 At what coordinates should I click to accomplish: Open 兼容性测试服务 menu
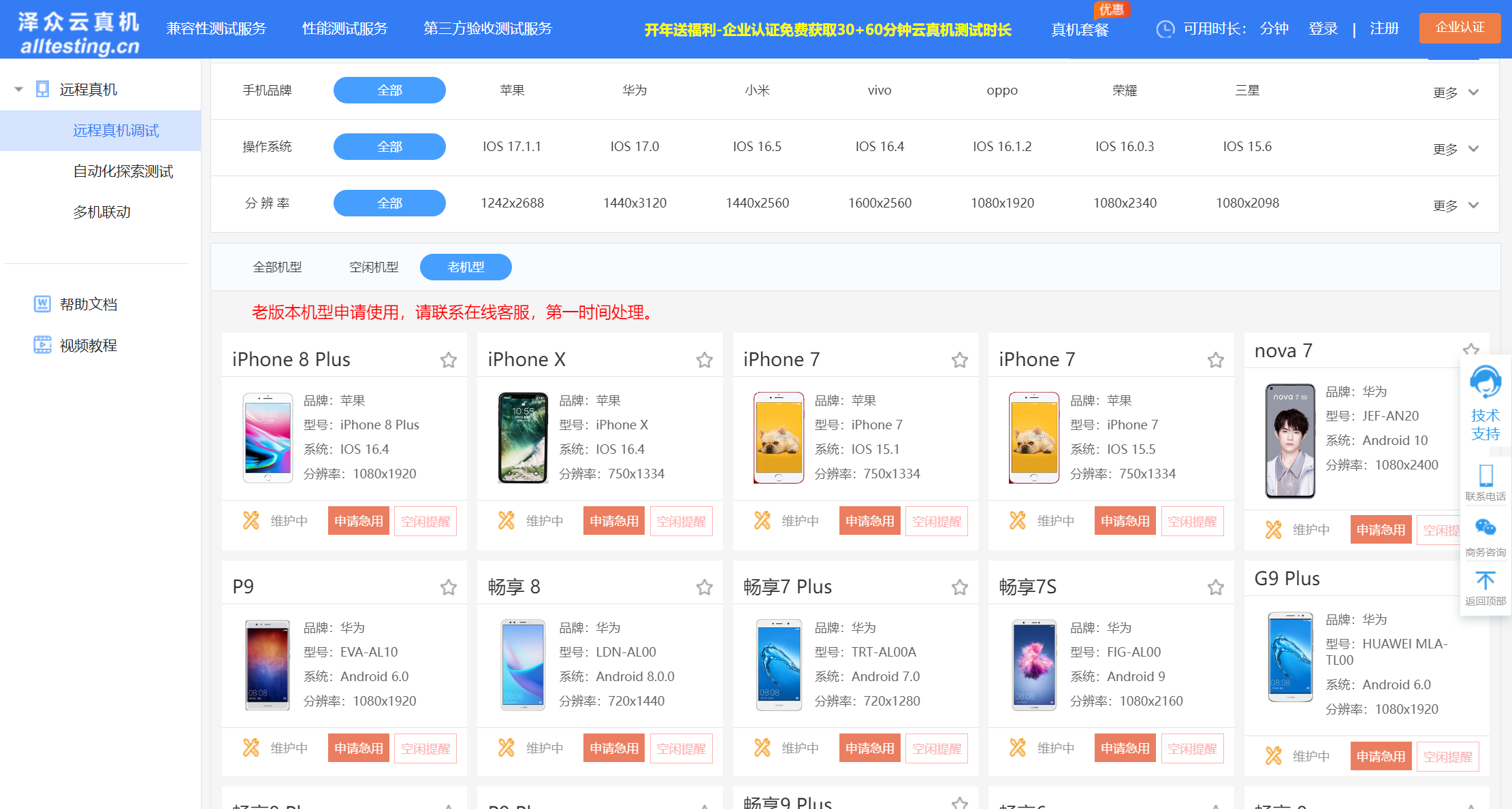[216, 29]
